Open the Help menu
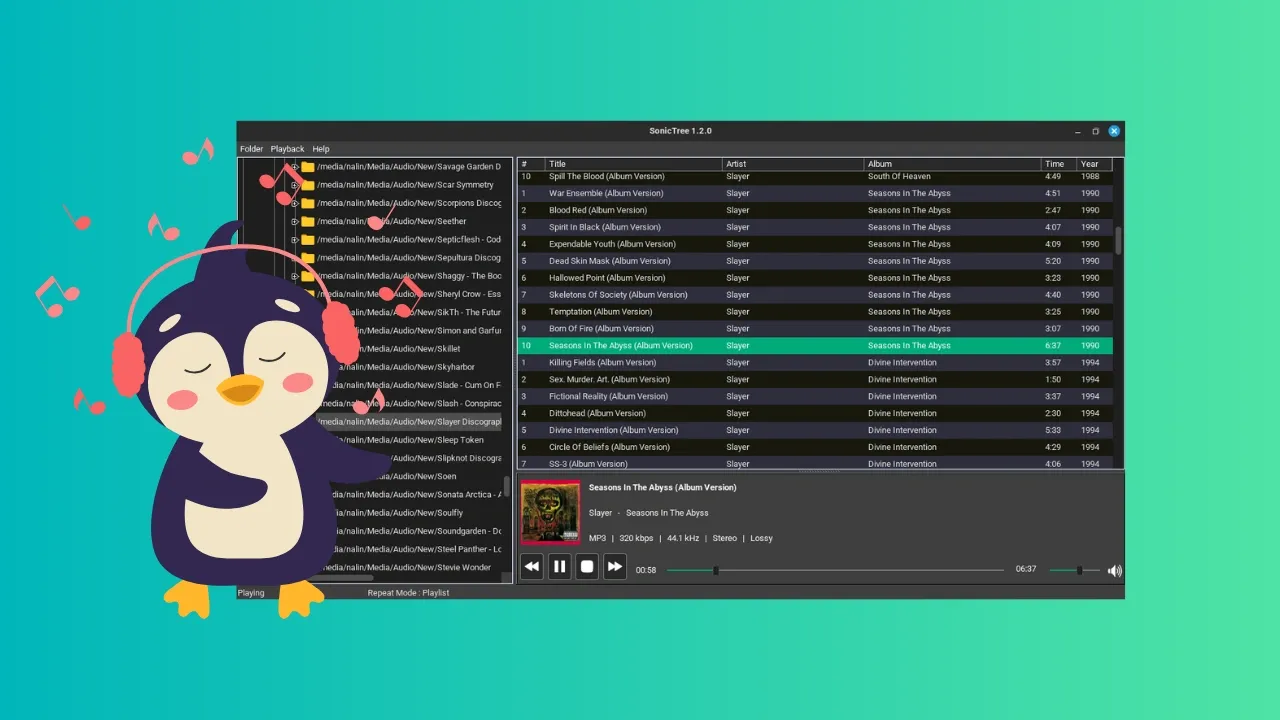The height and width of the screenshot is (720, 1280). pyautogui.click(x=320, y=149)
